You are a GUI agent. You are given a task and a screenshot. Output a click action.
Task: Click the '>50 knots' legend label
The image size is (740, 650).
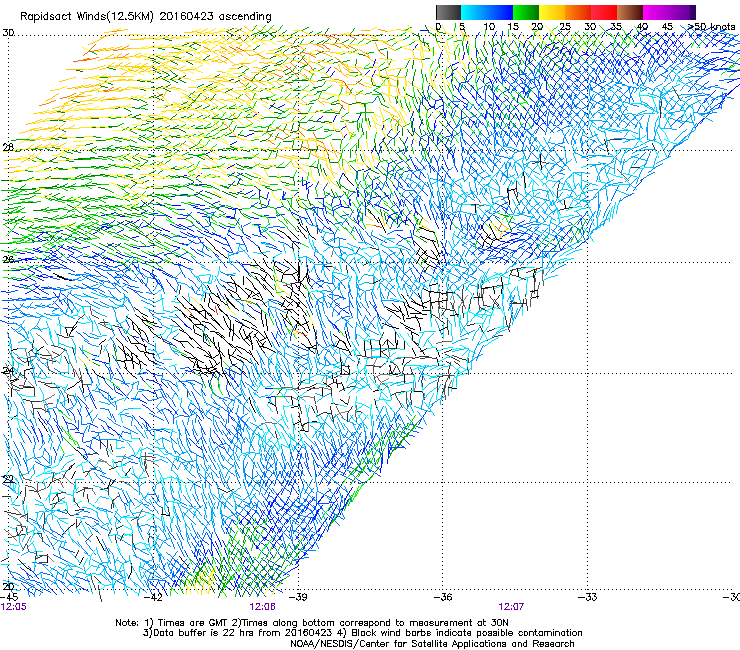(711, 26)
